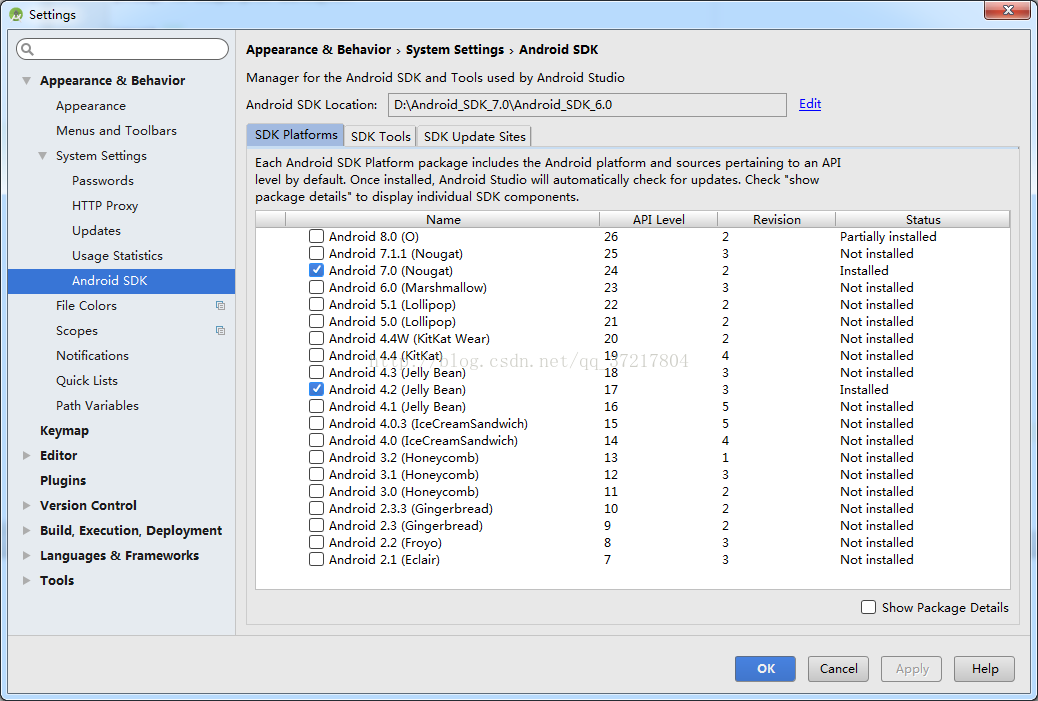Enable Android 4.4W (KitKat Wear) checkbox
This screenshot has height=701, width=1038.
click(x=316, y=338)
